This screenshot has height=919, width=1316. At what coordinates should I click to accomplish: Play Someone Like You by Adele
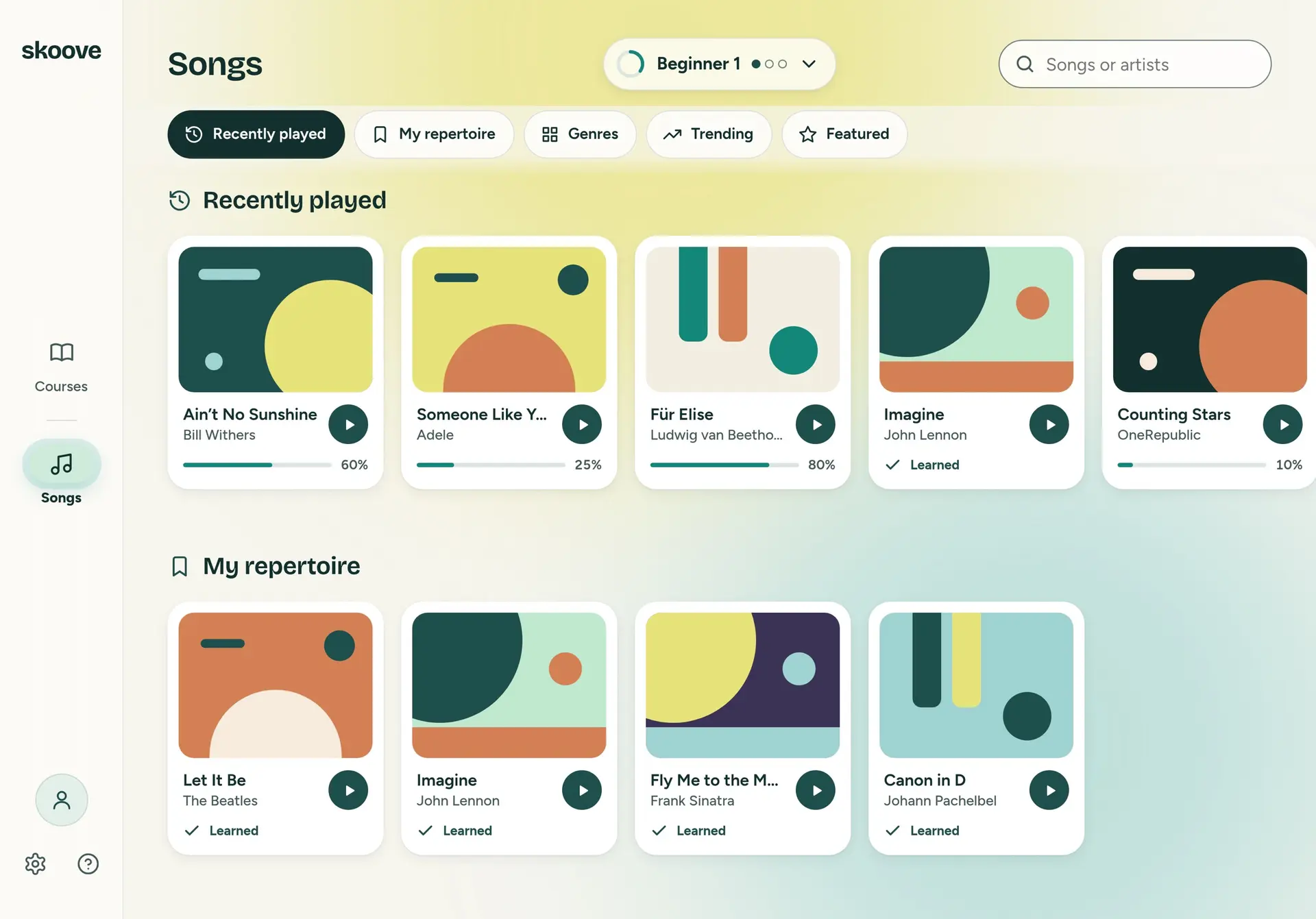point(582,424)
